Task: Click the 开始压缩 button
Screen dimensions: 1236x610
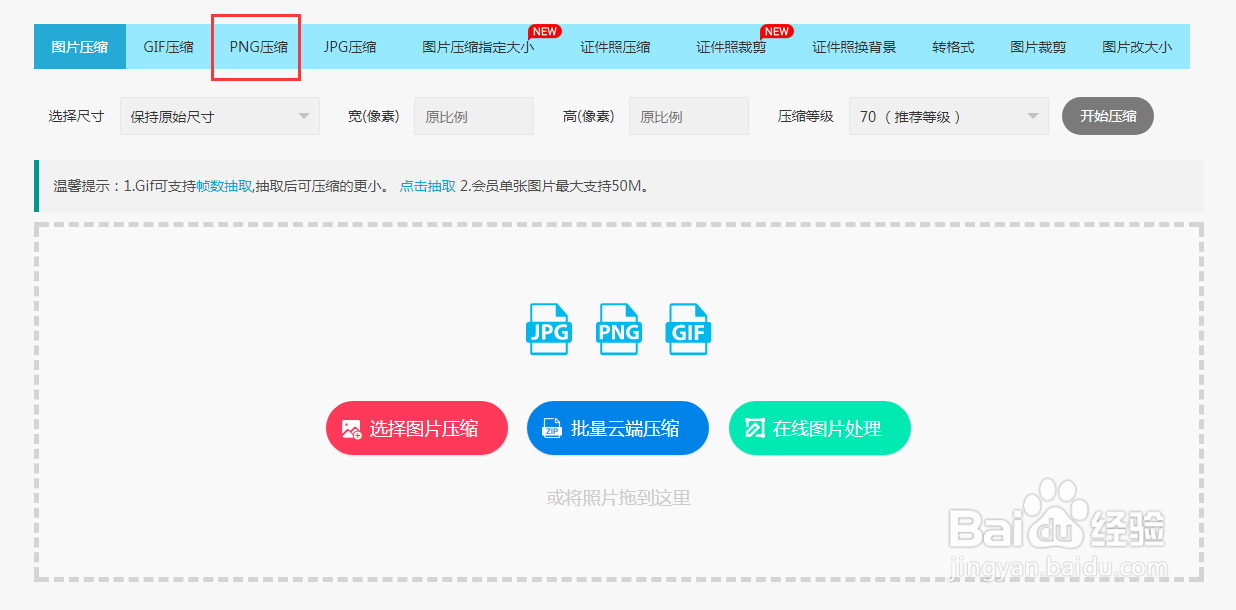Action: coord(1107,116)
